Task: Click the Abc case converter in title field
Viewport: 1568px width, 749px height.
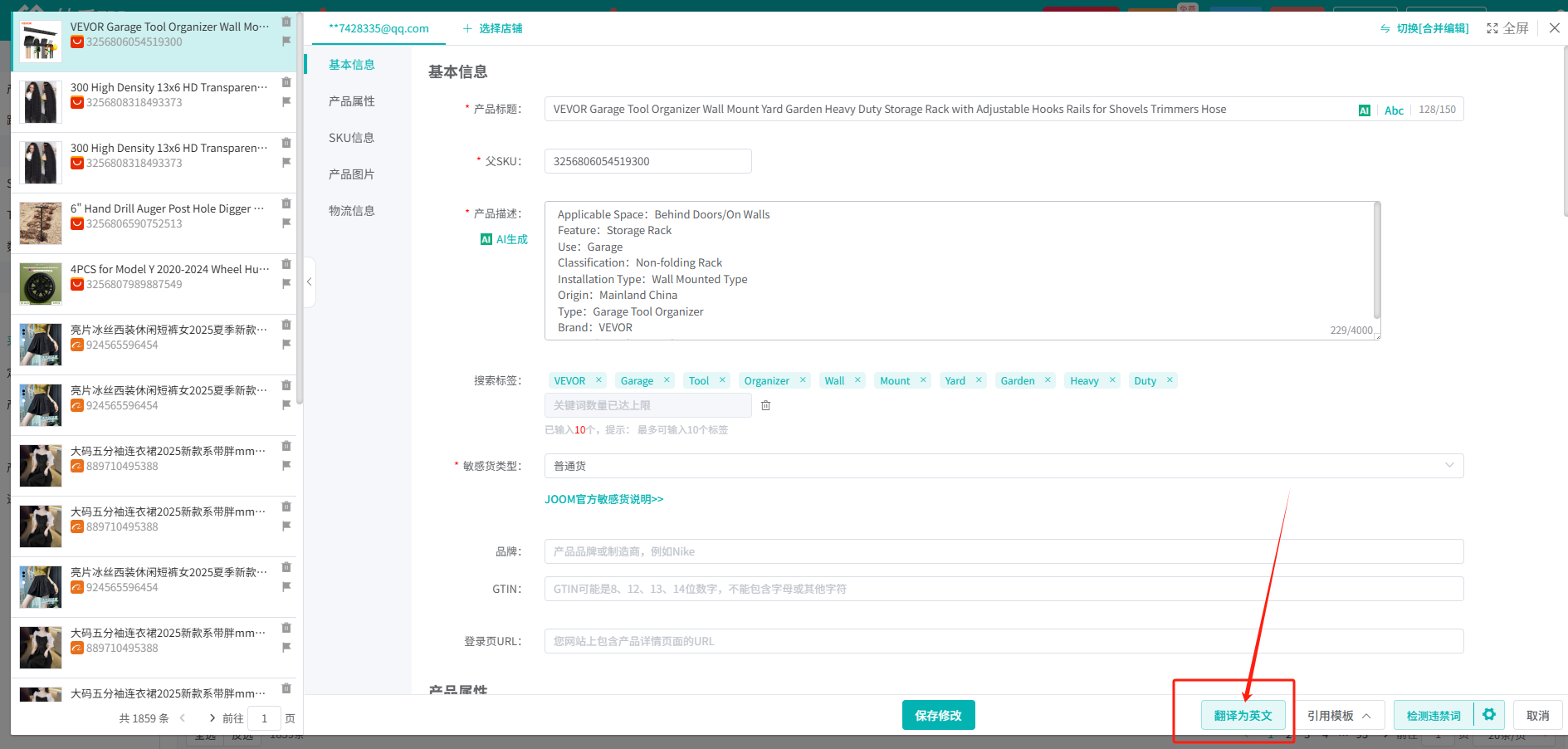Action: [1394, 110]
